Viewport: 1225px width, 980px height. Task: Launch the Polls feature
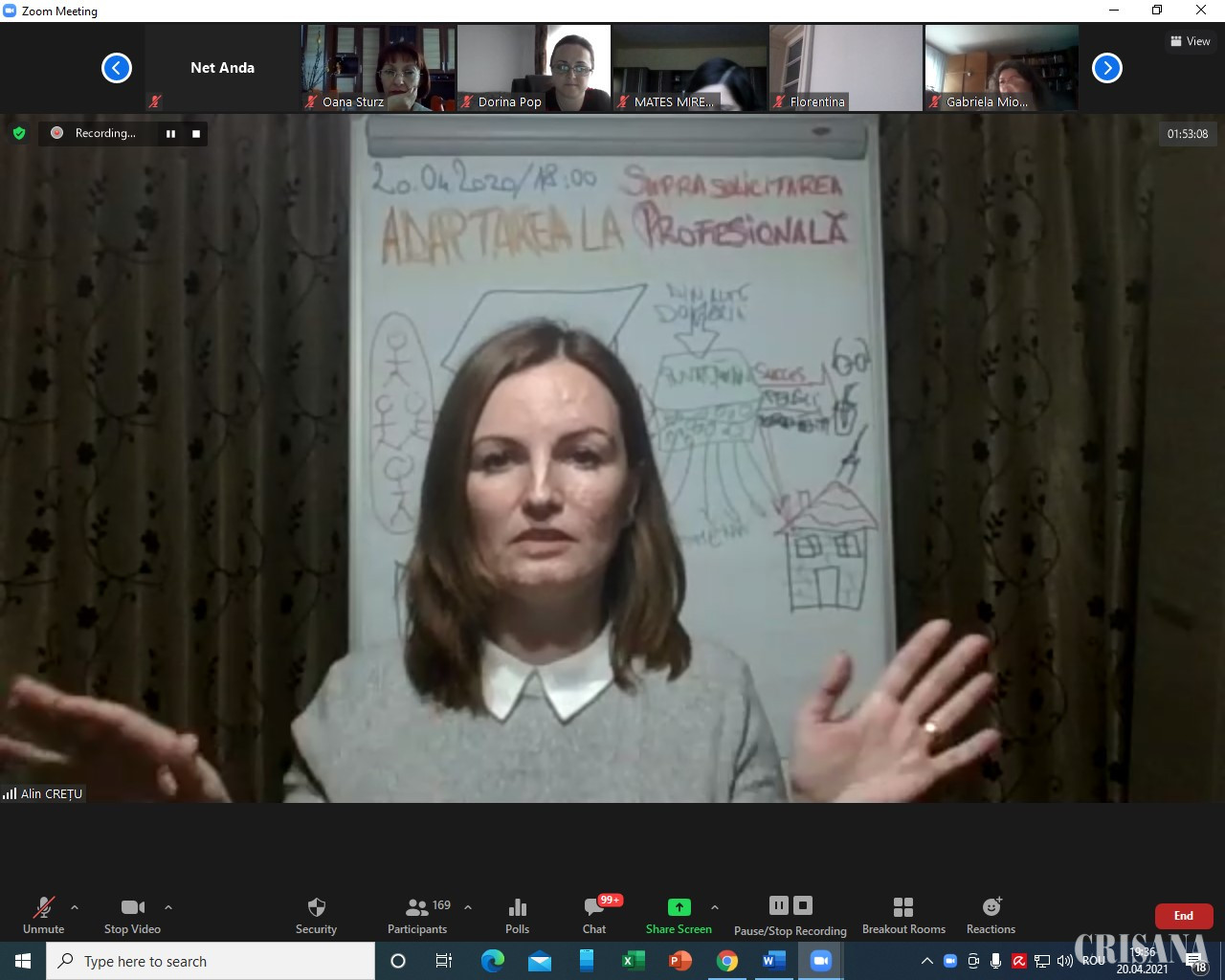coord(517,915)
